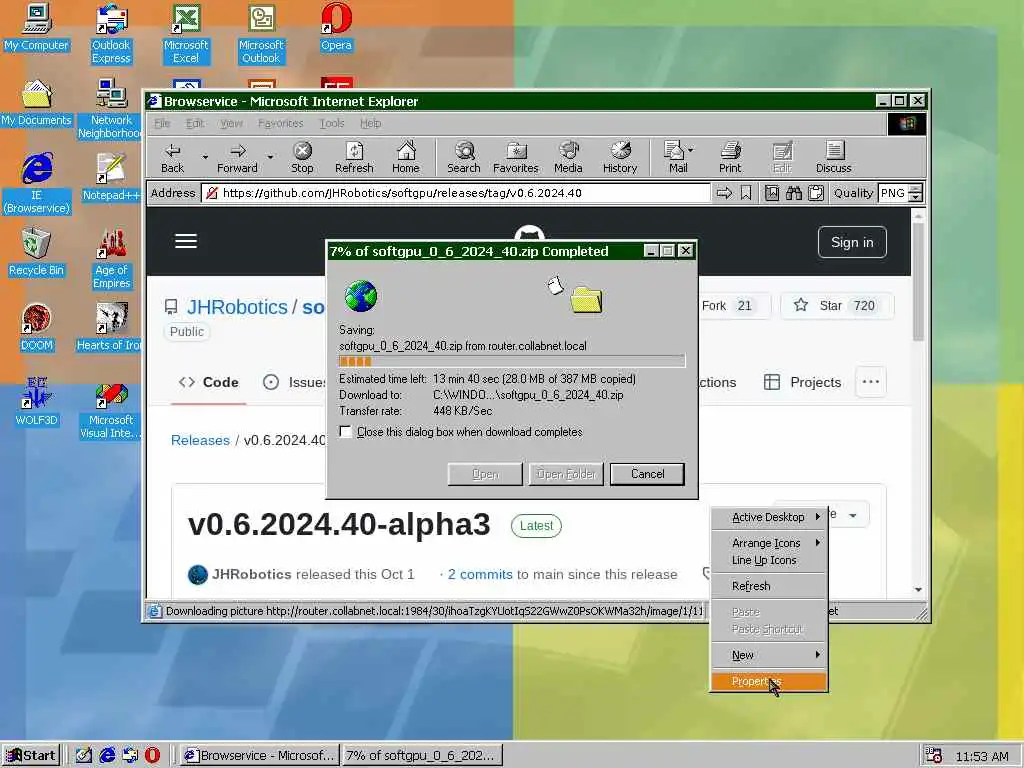Click the Go arrow next to address bar

pyautogui.click(x=724, y=193)
